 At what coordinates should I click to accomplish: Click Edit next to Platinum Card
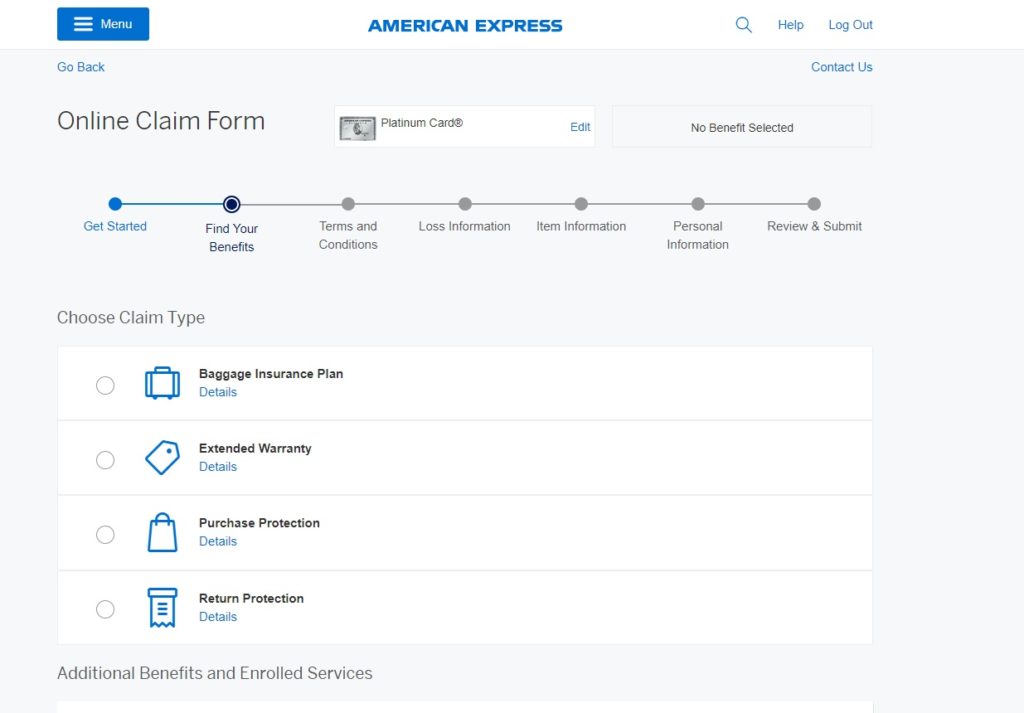(x=580, y=127)
